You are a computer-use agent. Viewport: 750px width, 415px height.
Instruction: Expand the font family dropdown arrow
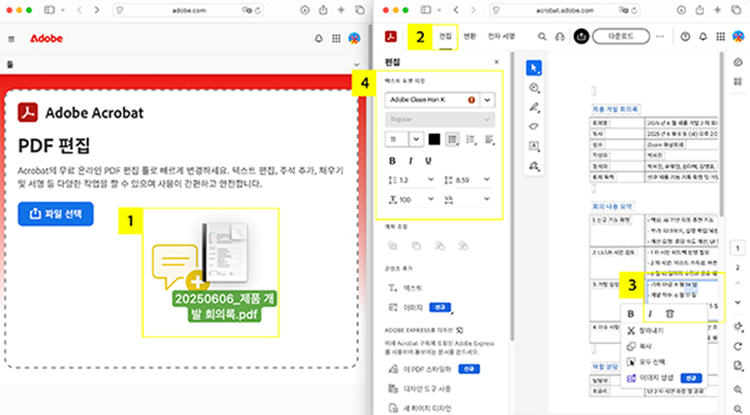coord(487,100)
